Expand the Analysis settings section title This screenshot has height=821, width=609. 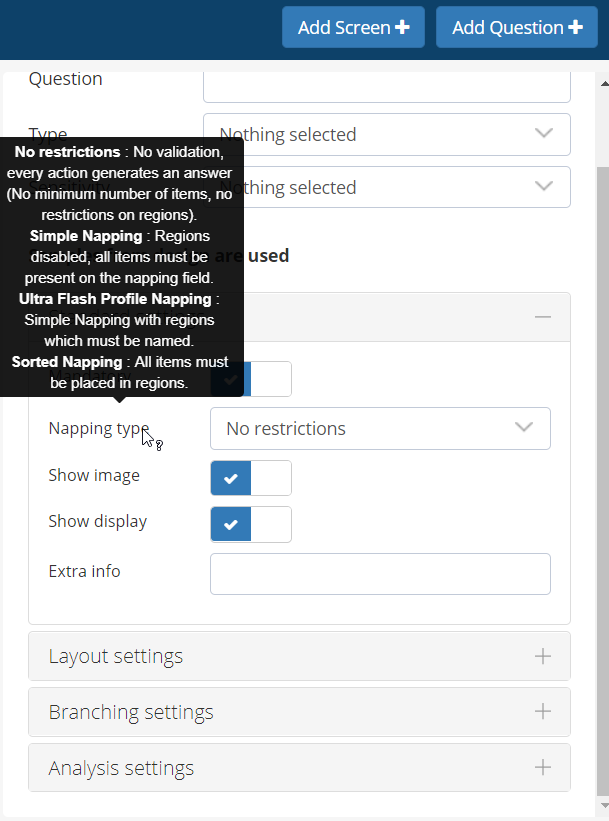(121, 769)
